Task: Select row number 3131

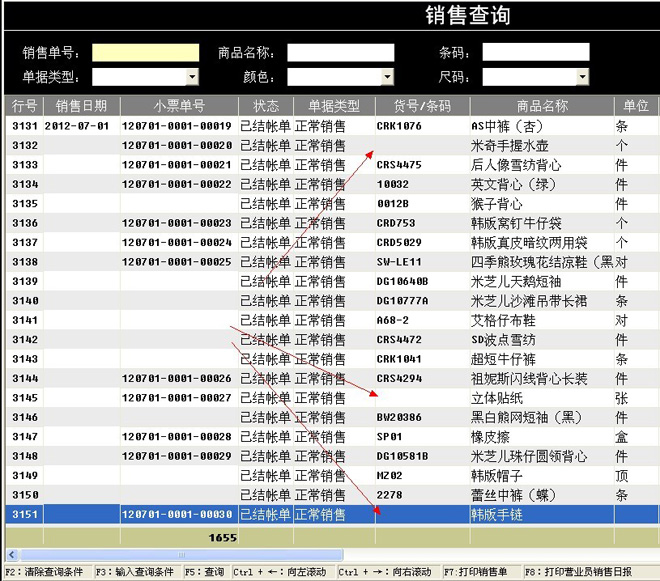Action: click(x=25, y=126)
